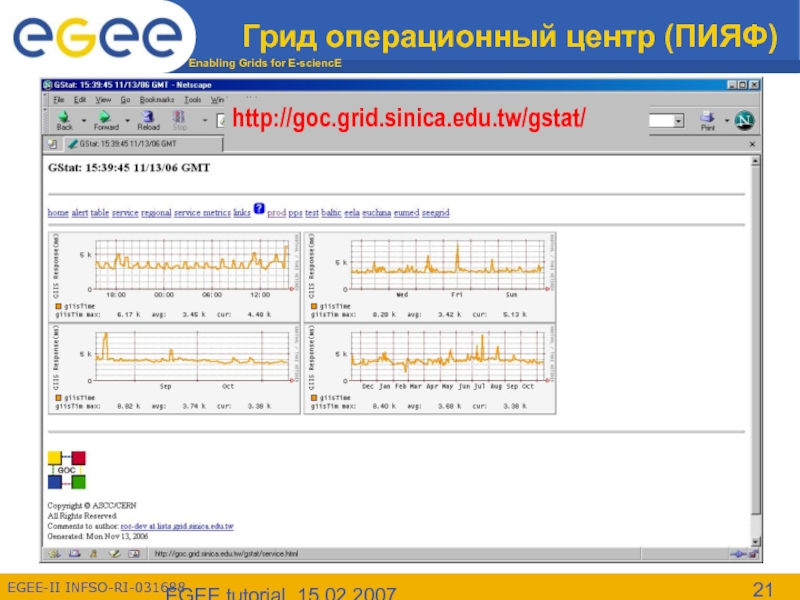
Task: Click the scrollbar up arrow
Action: [x=756, y=161]
